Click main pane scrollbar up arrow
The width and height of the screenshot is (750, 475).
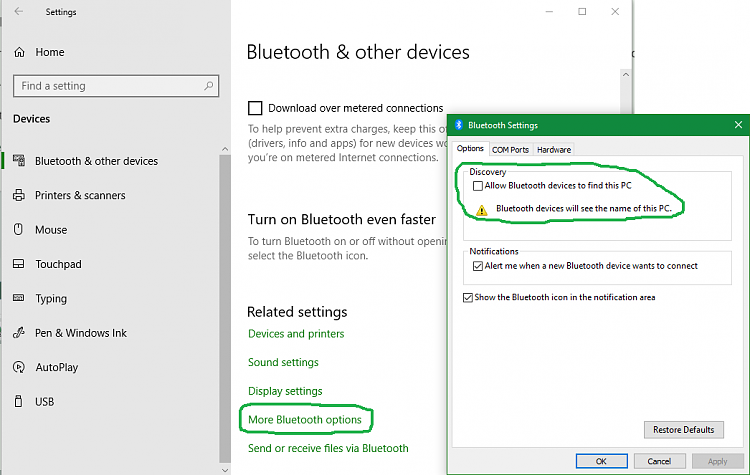pos(626,75)
